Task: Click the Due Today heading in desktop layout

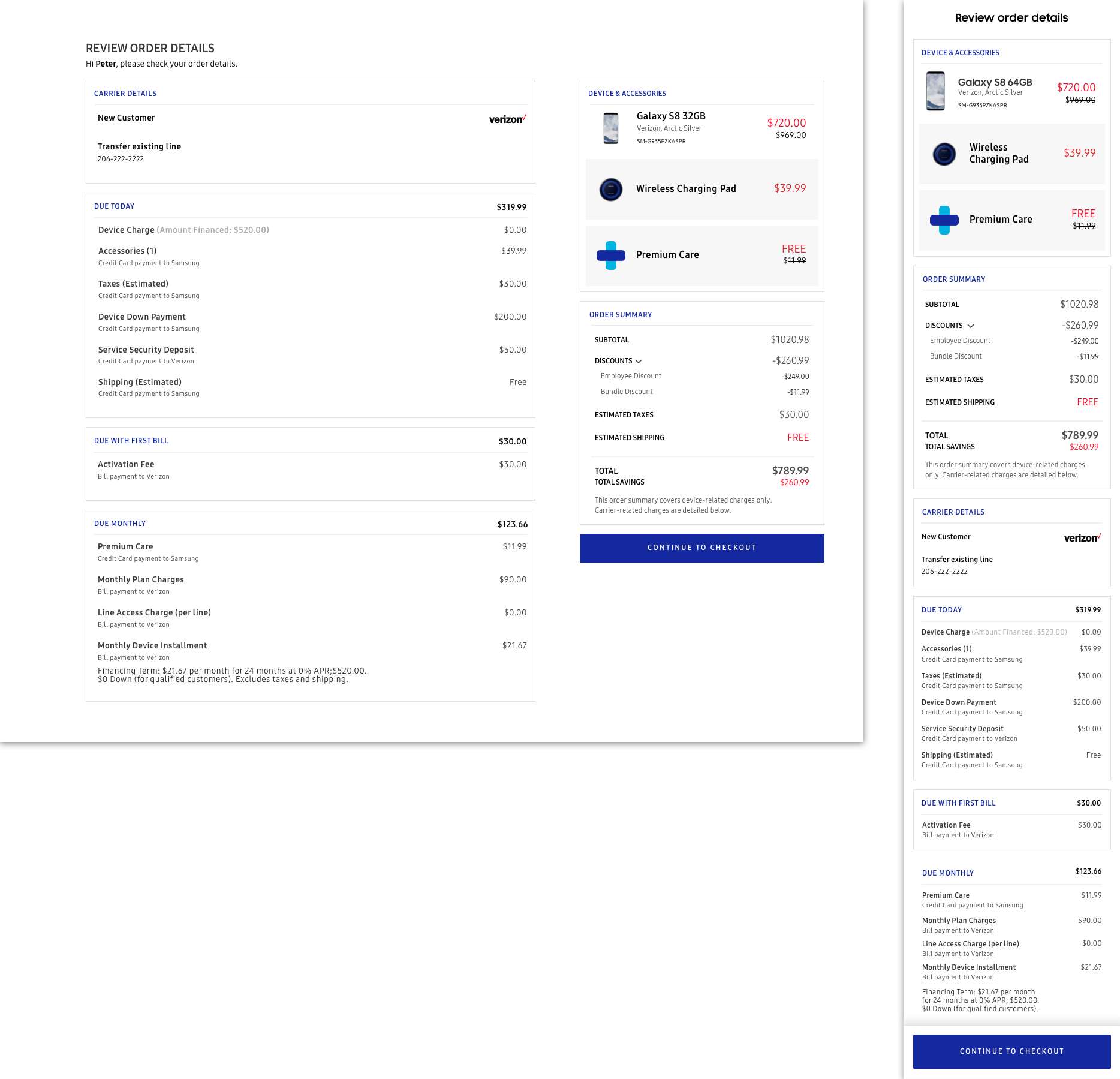Action: pos(114,206)
